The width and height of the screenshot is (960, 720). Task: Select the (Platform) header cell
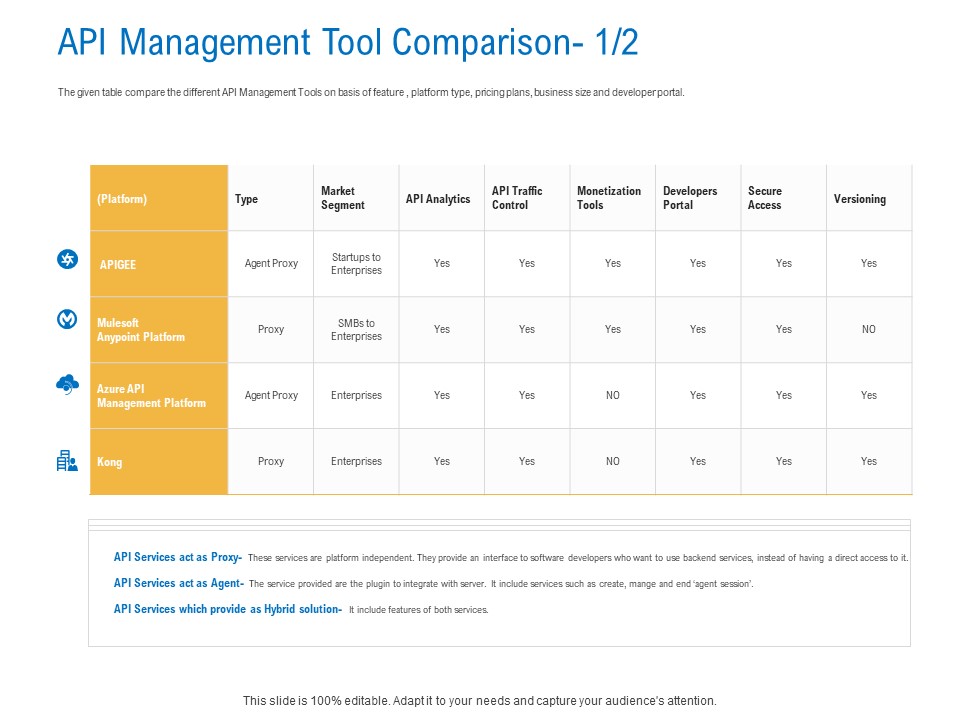coord(159,198)
